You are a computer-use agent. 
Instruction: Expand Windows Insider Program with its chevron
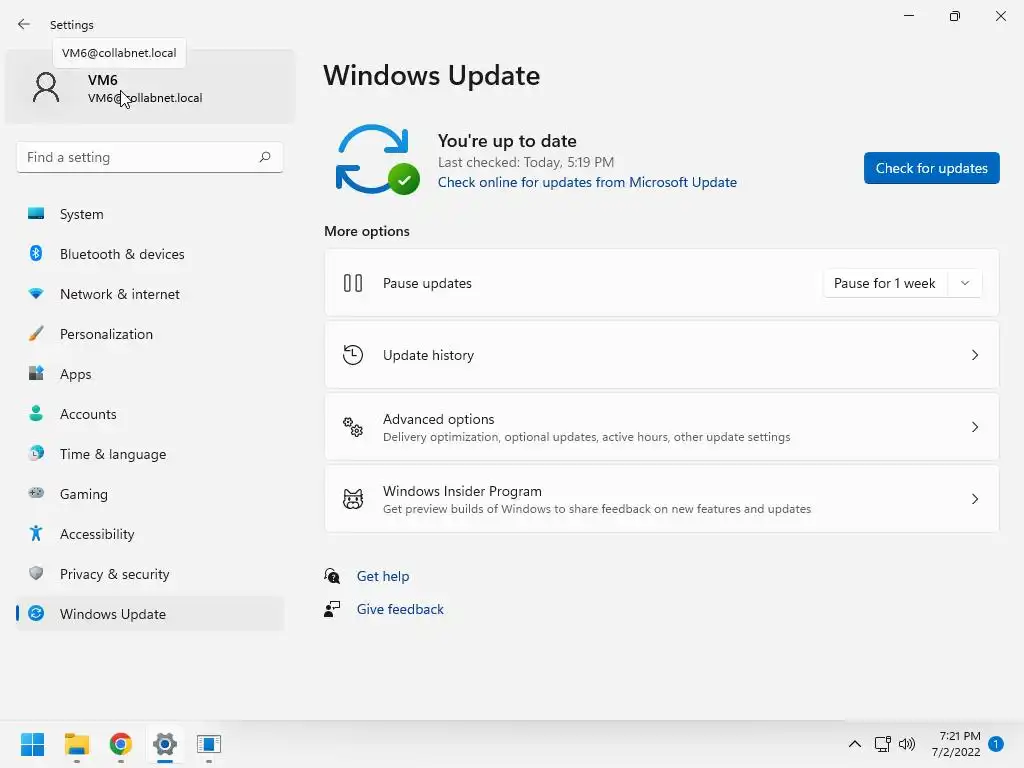pos(974,499)
